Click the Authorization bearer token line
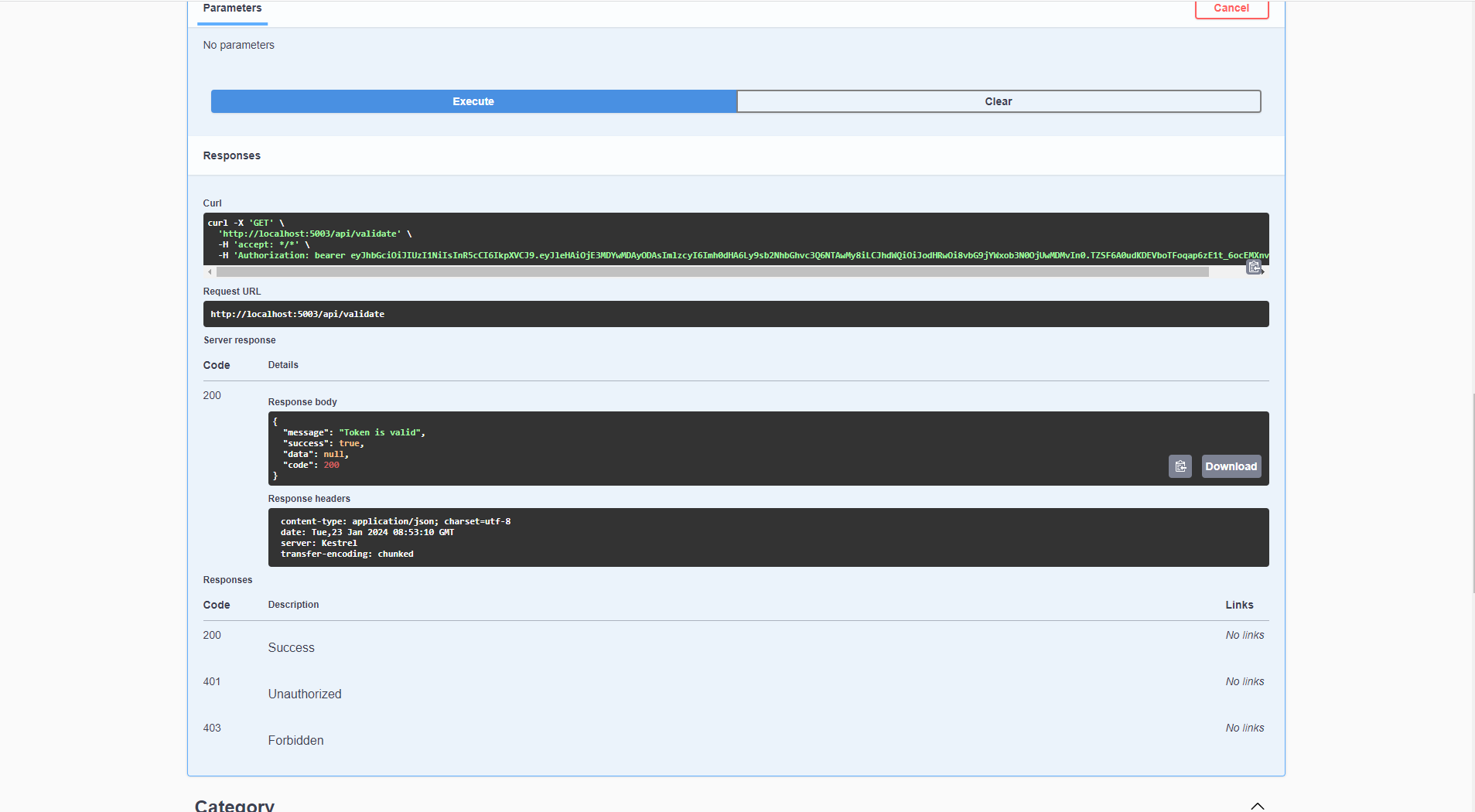The width and height of the screenshot is (1475, 812). (x=743, y=255)
